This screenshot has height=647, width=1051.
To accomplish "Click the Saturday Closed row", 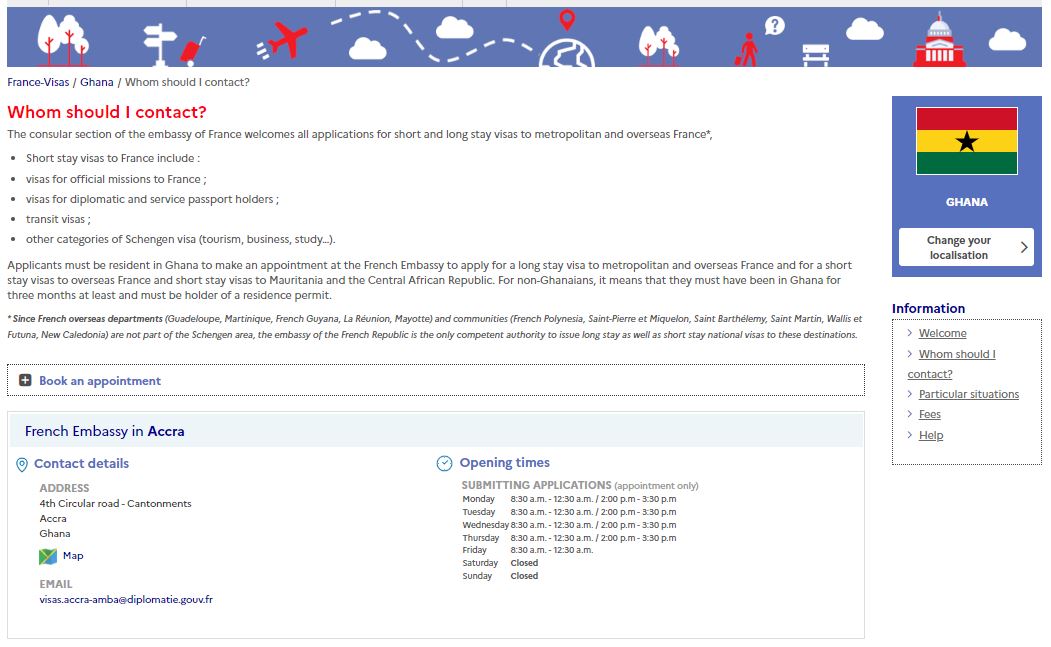I will point(500,563).
